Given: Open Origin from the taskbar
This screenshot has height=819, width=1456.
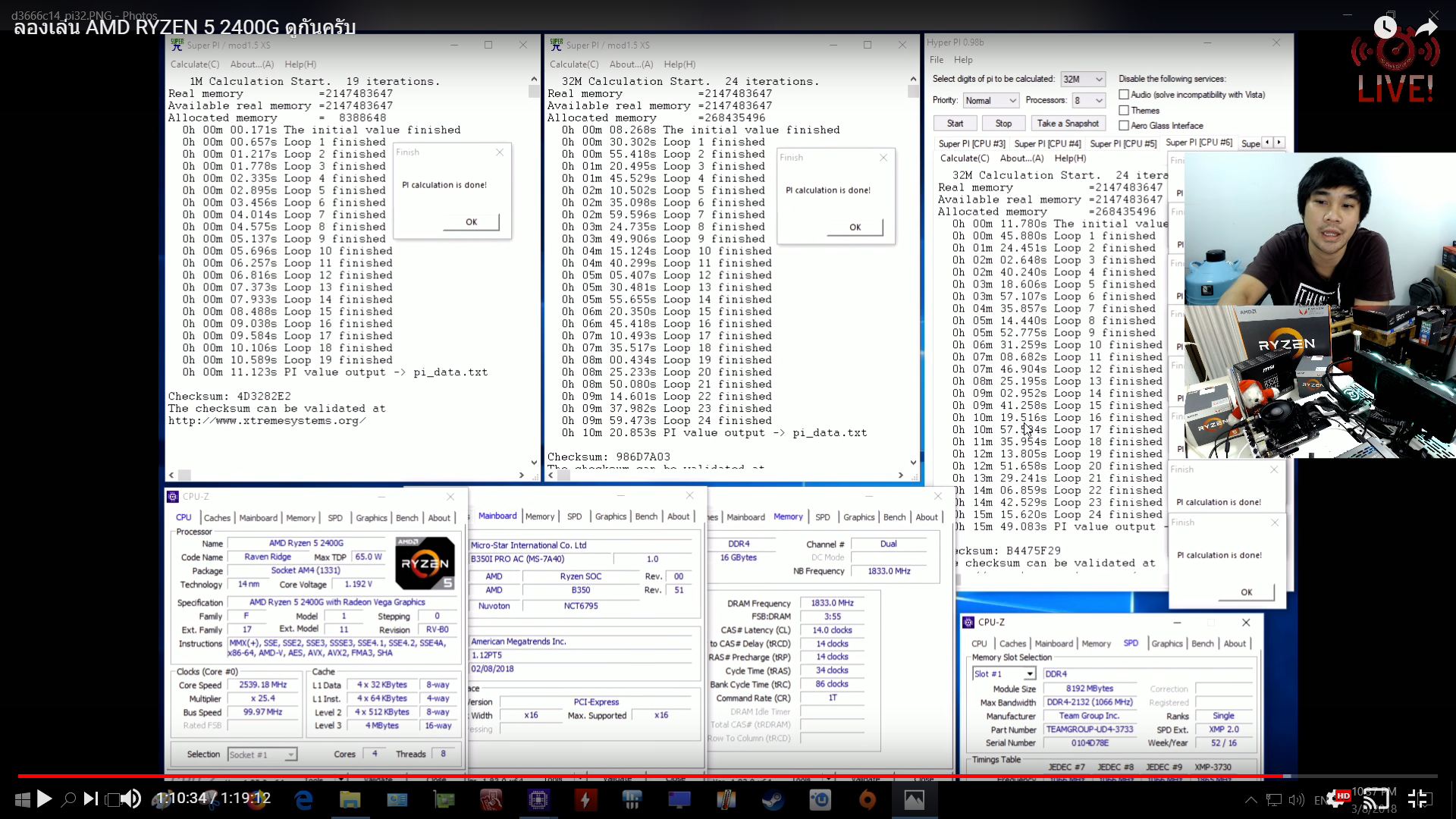Looking at the screenshot, I should pyautogui.click(x=867, y=799).
